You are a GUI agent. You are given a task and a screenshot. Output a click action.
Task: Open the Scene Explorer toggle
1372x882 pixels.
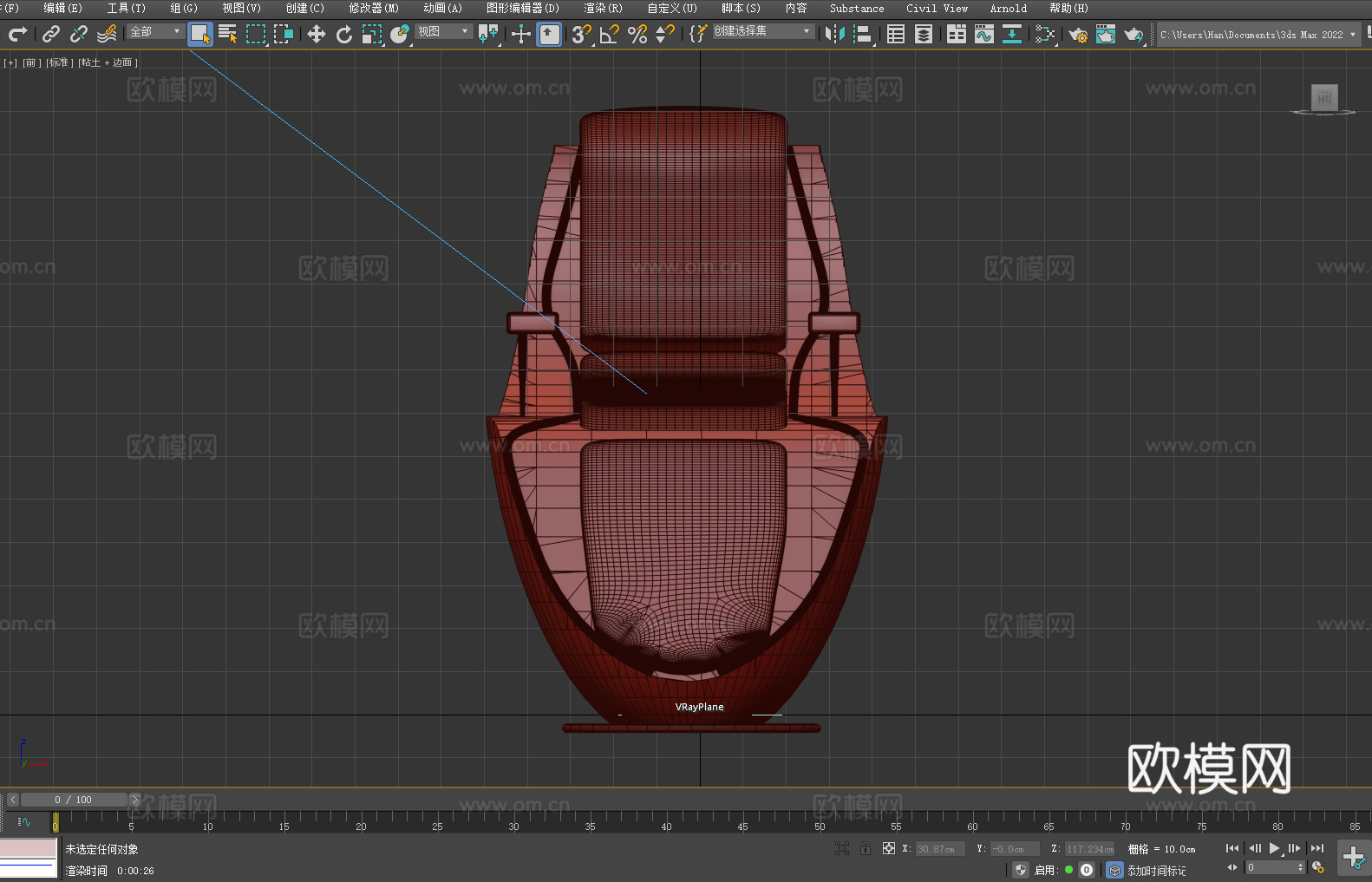896,34
